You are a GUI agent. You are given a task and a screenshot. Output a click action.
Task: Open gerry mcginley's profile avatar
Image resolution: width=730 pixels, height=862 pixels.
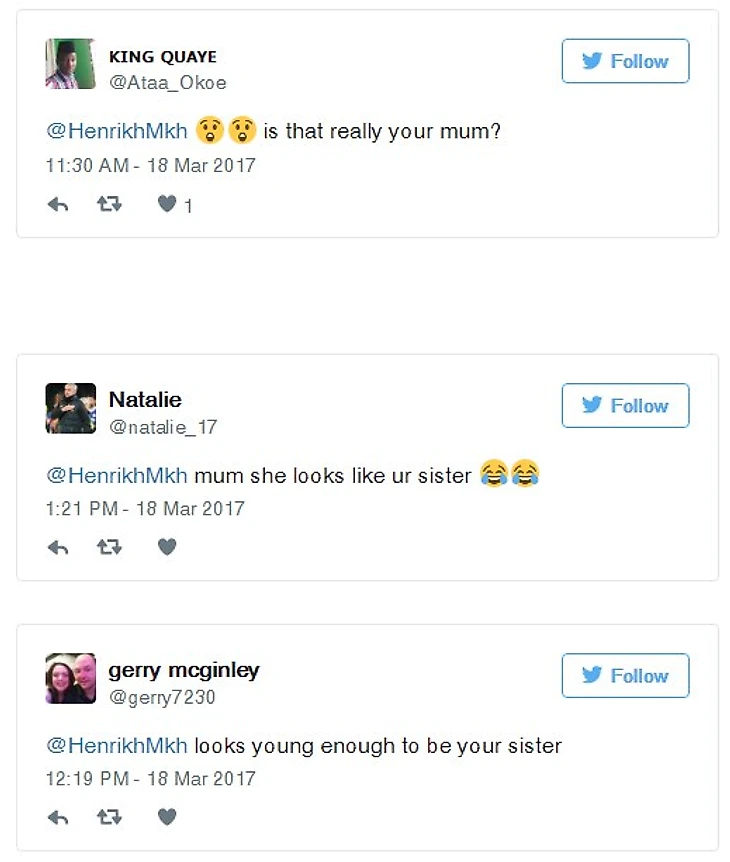tap(70, 679)
